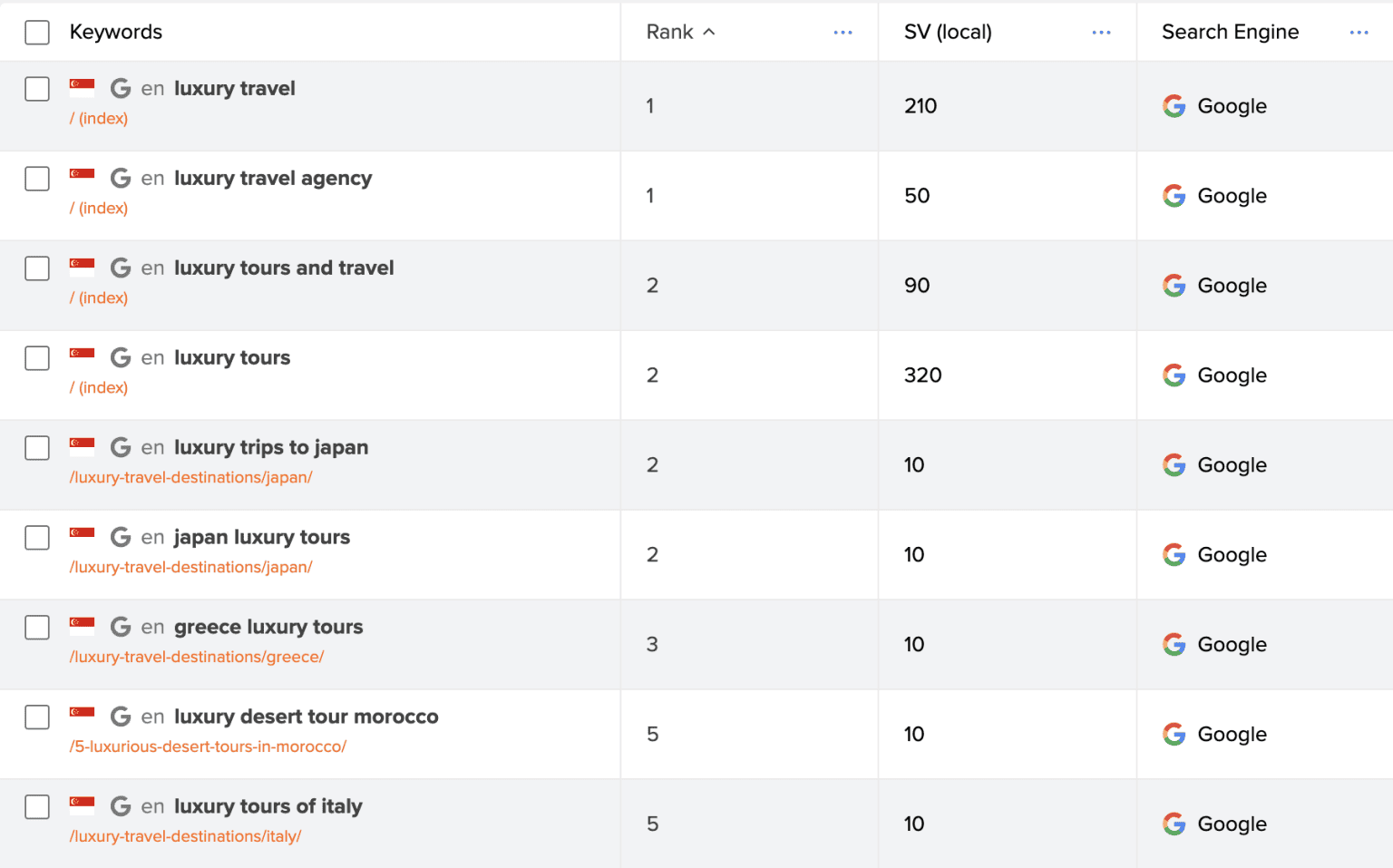Image resolution: width=1393 pixels, height=868 pixels.
Task: Toggle Rank sort direction arrow
Action: [x=709, y=32]
